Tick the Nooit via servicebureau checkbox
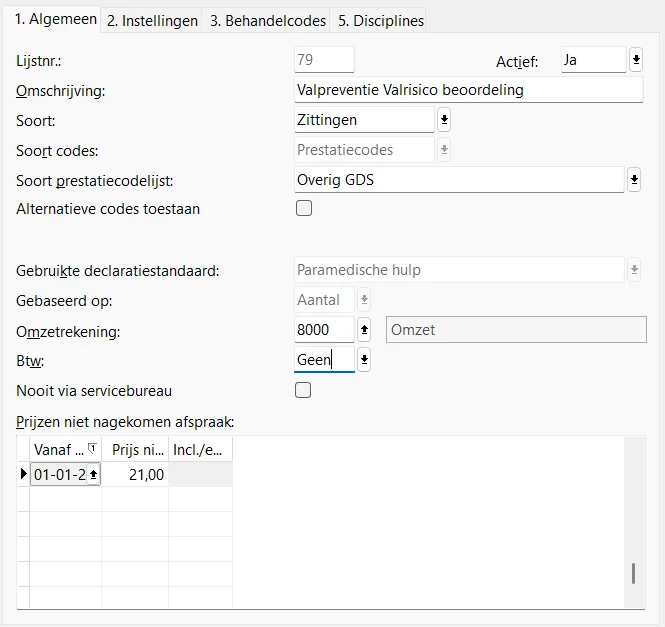 [303, 390]
